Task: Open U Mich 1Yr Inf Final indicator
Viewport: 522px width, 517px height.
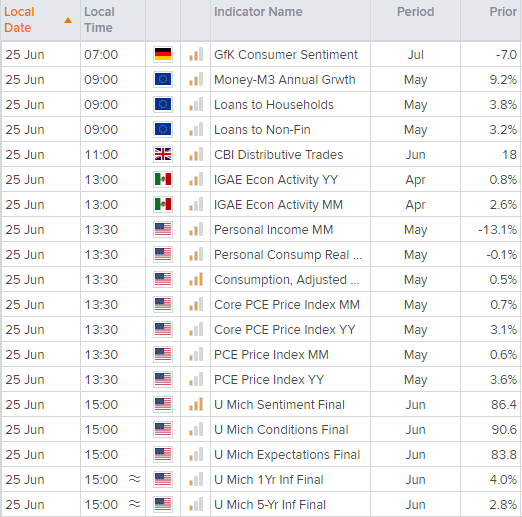Action: coord(269,480)
